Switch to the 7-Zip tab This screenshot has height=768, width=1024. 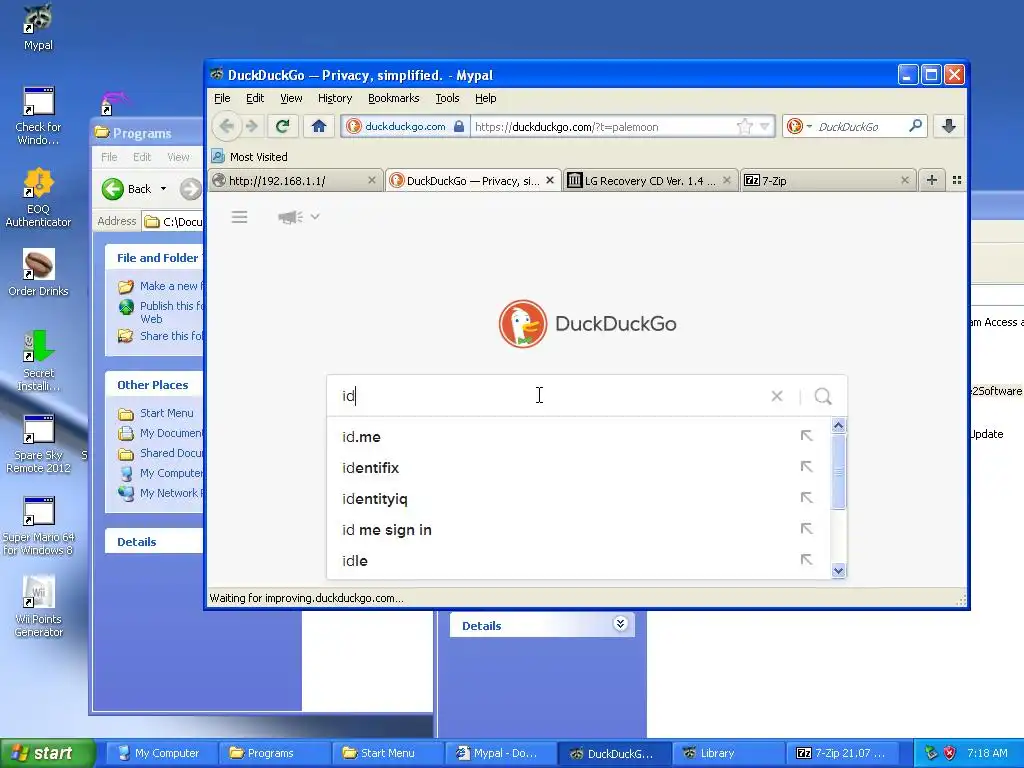pos(827,181)
